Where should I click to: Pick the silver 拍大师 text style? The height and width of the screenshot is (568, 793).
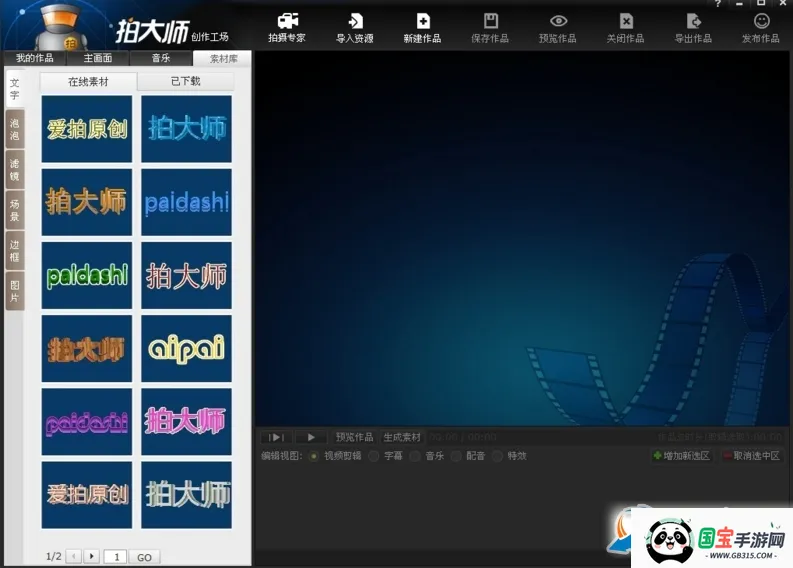(187, 495)
